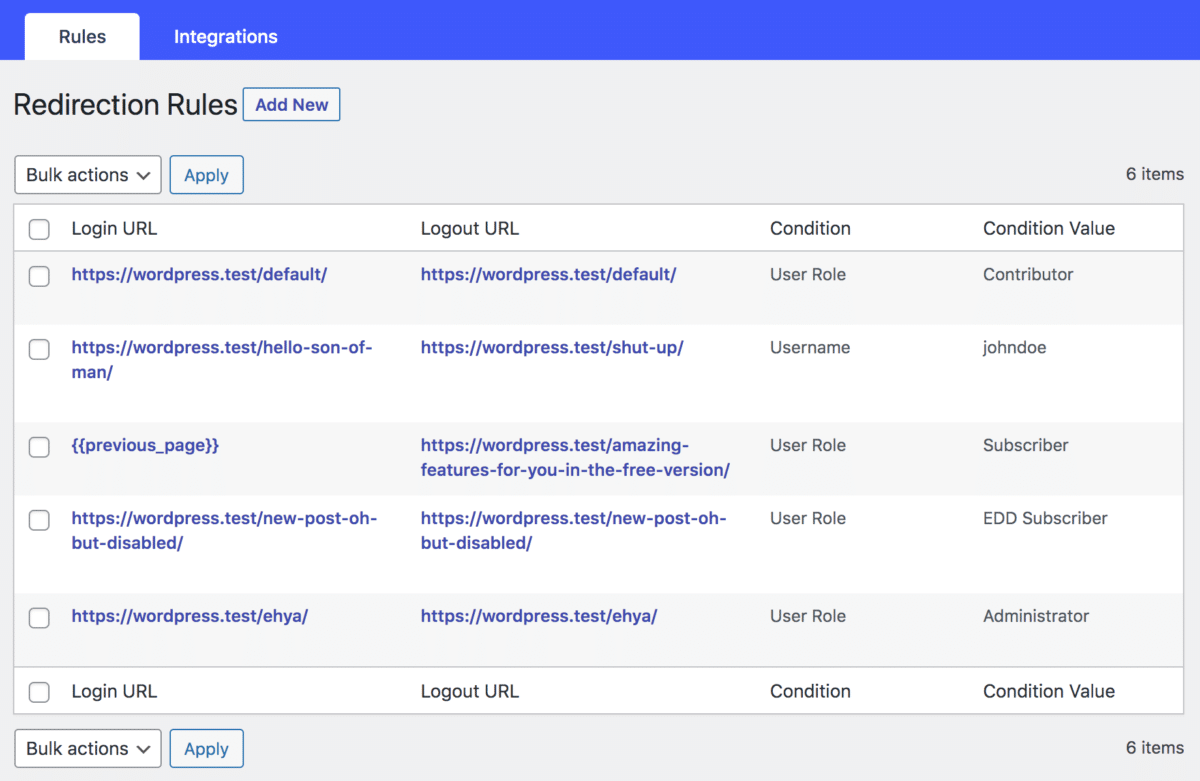Check the Contributor rule's checkbox
This screenshot has width=1200, height=781.
[x=39, y=276]
